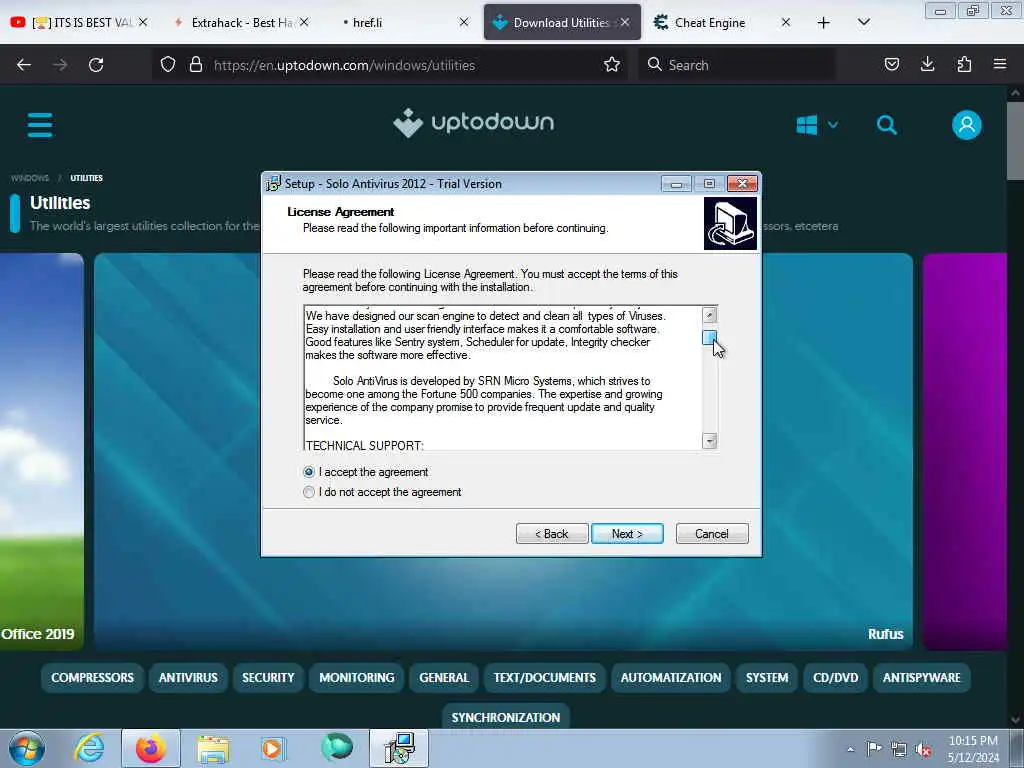Click the license scrollbar down arrow
The image size is (1024, 768).
point(709,441)
